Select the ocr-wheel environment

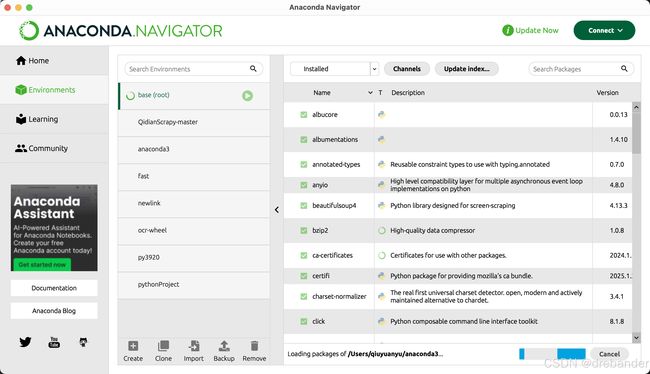click(x=194, y=230)
